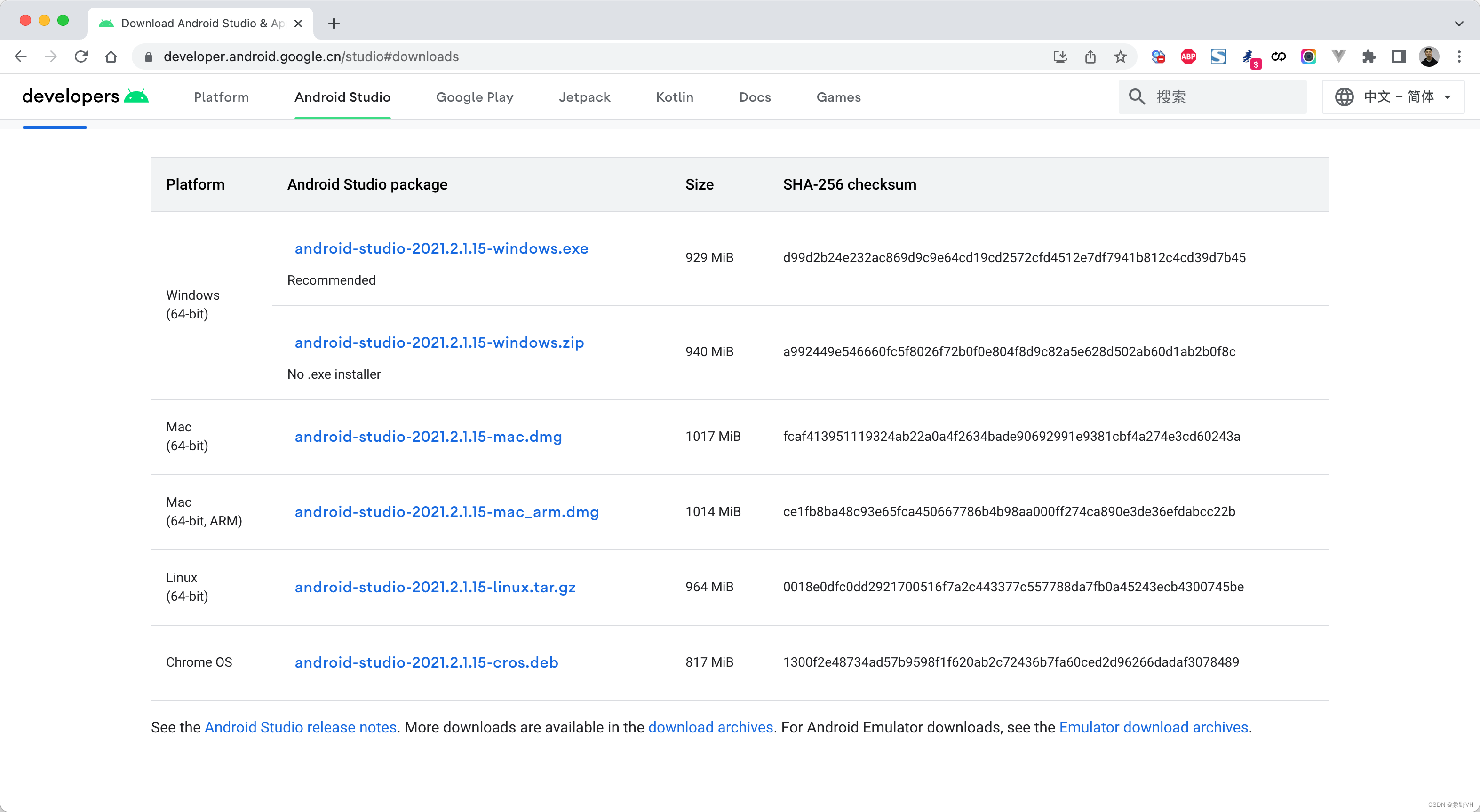Open the Docs navigation tab
The image size is (1480, 812).
coord(755,97)
